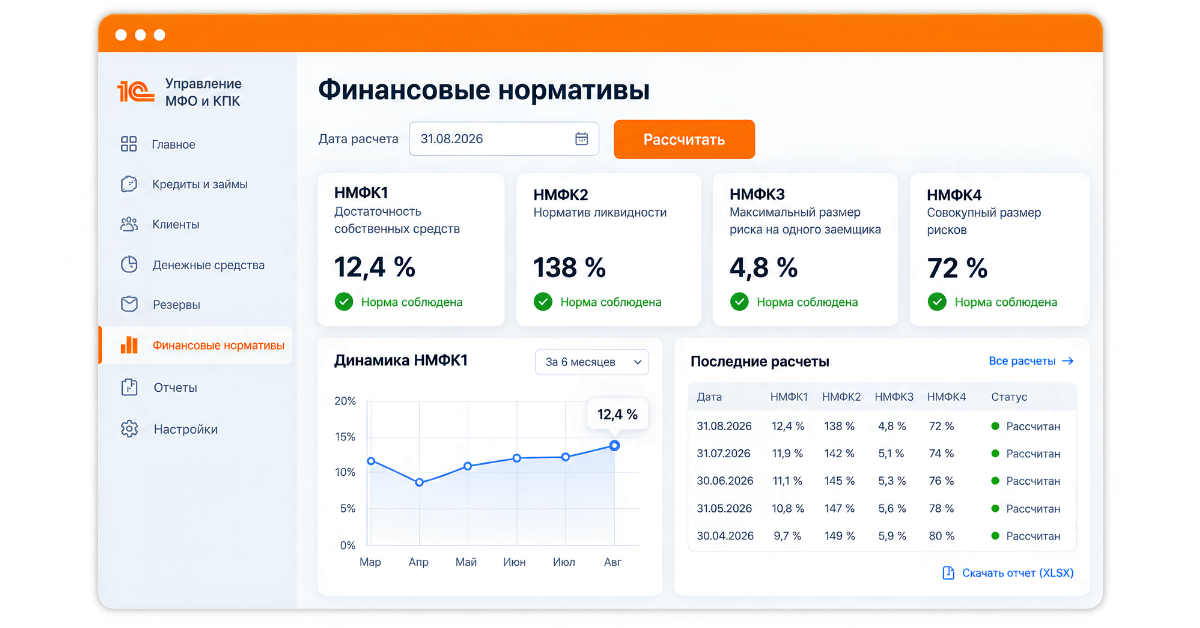Click НМФК4 green check status icon
This screenshot has height=628, width=1200.
click(x=937, y=301)
